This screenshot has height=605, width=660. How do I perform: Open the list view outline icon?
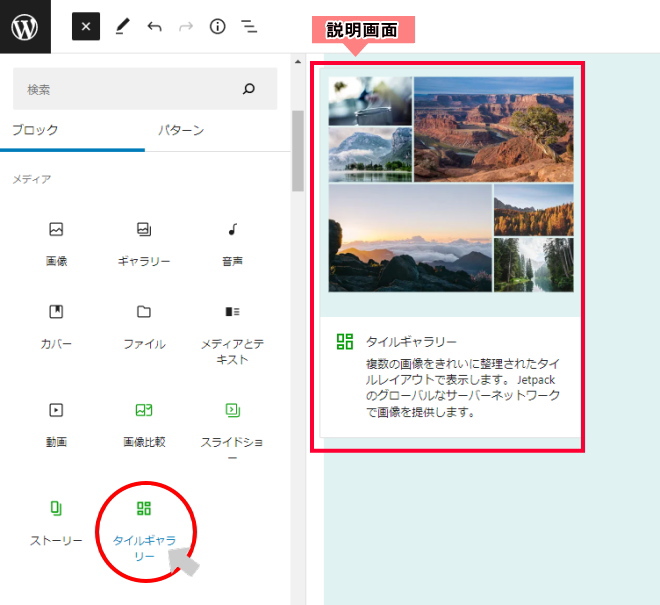click(x=249, y=27)
